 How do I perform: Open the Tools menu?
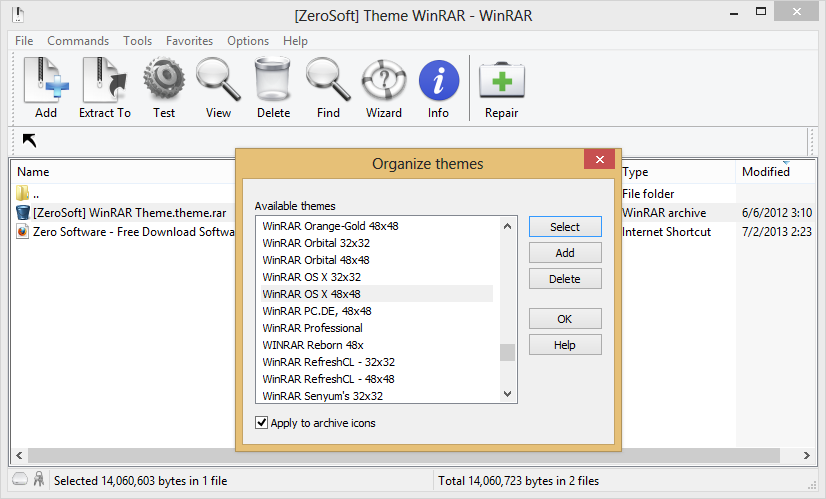(137, 41)
